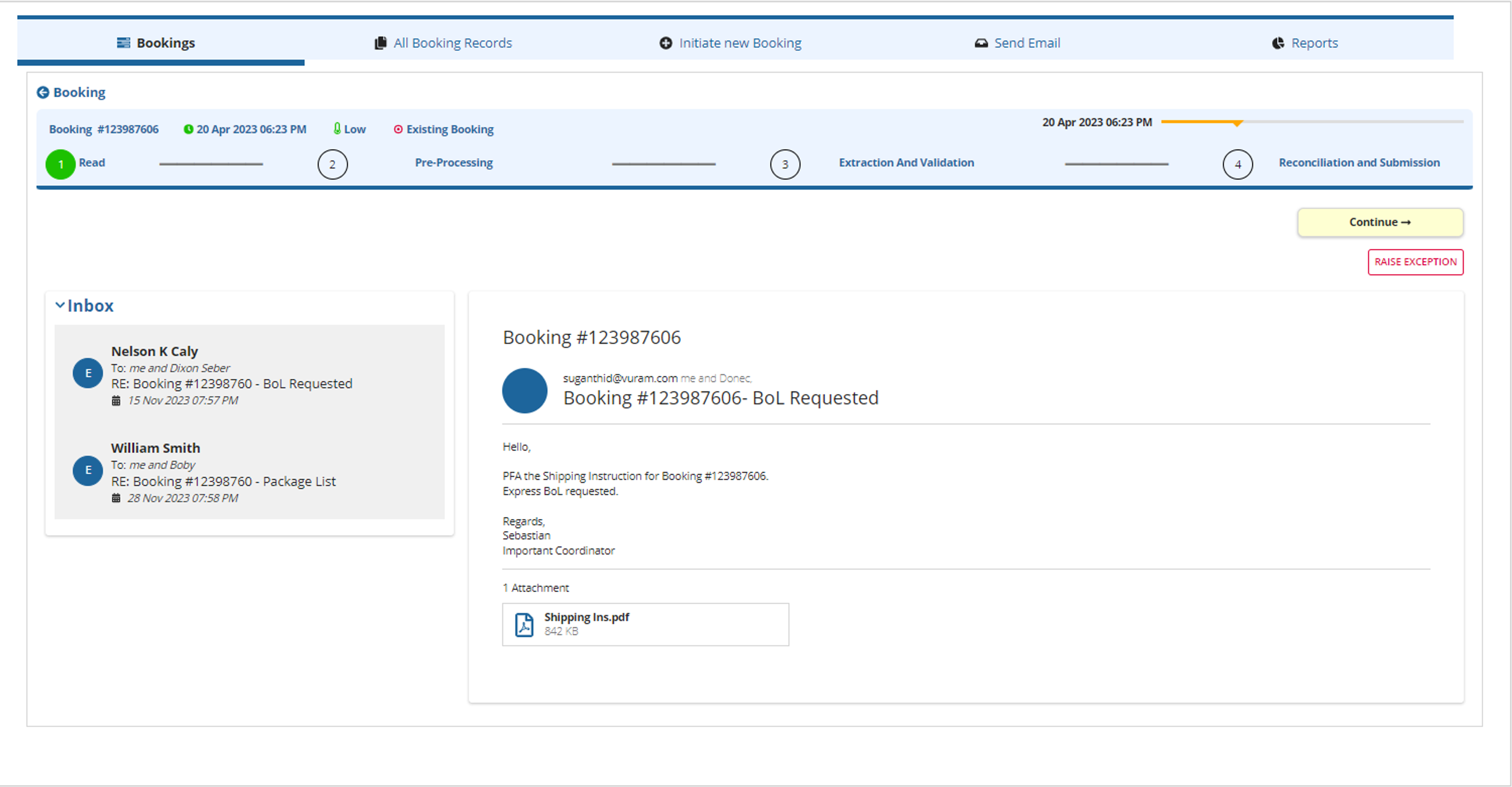
Task: Go to the Send Email tab
Action: click(1017, 42)
